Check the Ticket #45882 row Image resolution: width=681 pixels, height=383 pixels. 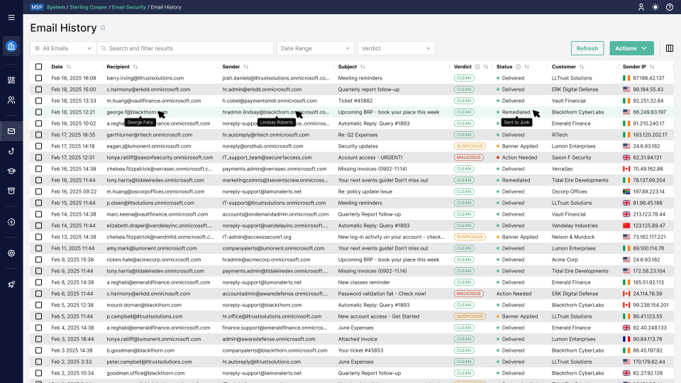click(x=39, y=101)
